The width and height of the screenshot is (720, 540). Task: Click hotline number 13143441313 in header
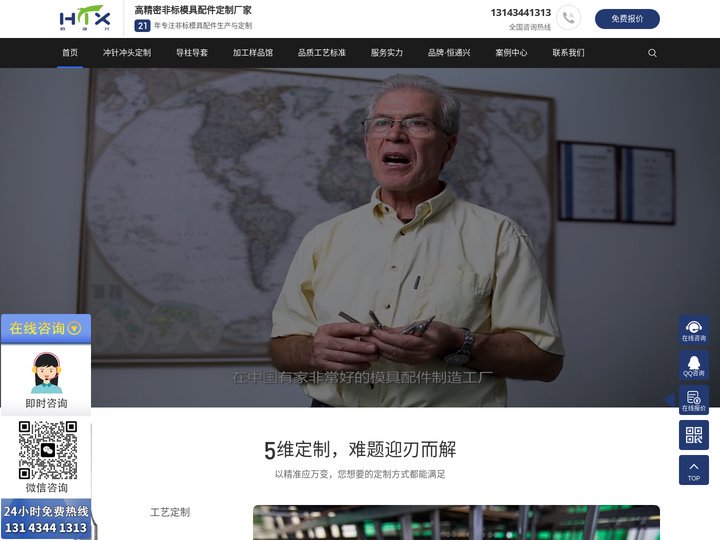pos(521,12)
